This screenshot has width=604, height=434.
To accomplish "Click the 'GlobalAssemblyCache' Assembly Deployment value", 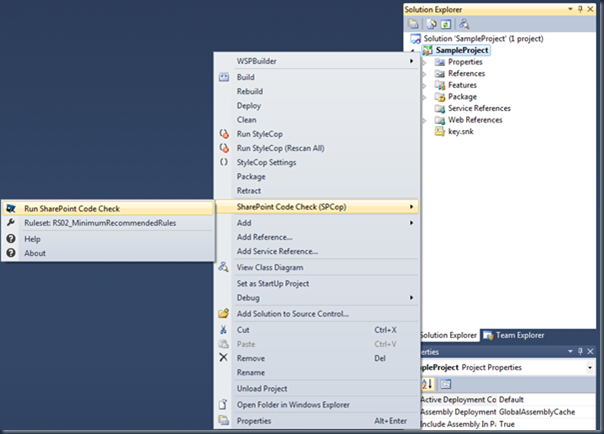I will 537,412.
